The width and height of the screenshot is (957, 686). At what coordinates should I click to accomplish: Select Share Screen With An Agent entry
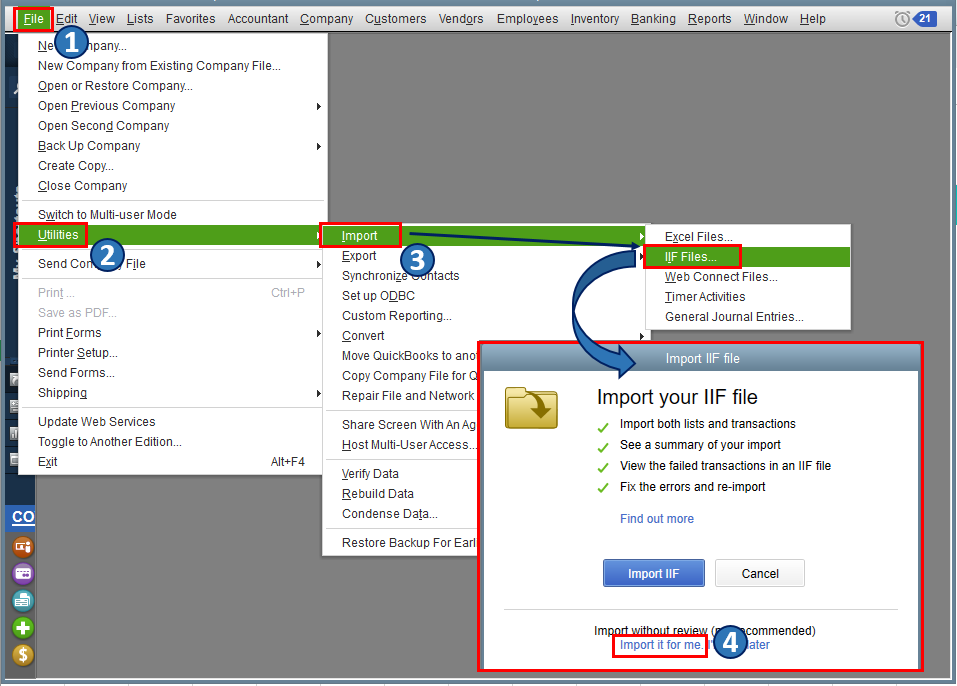coord(409,425)
